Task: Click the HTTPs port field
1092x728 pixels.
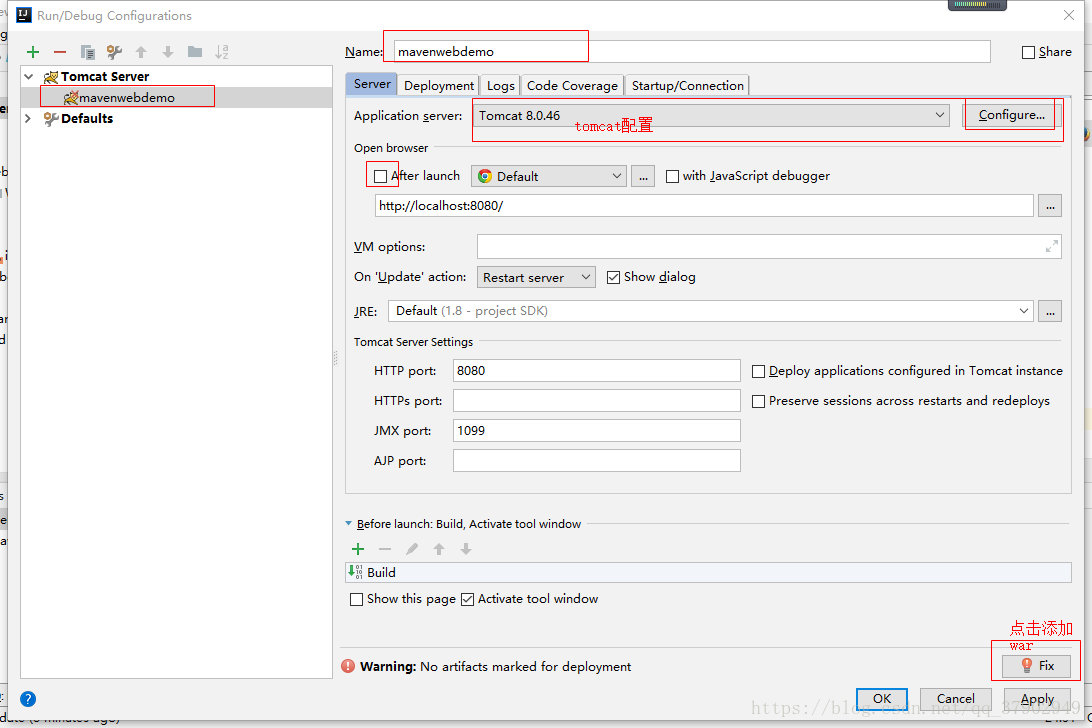Action: (x=596, y=401)
